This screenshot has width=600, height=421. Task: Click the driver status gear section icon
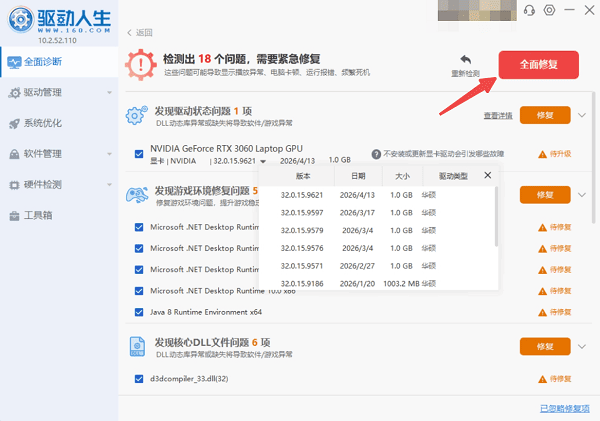[x=136, y=115]
